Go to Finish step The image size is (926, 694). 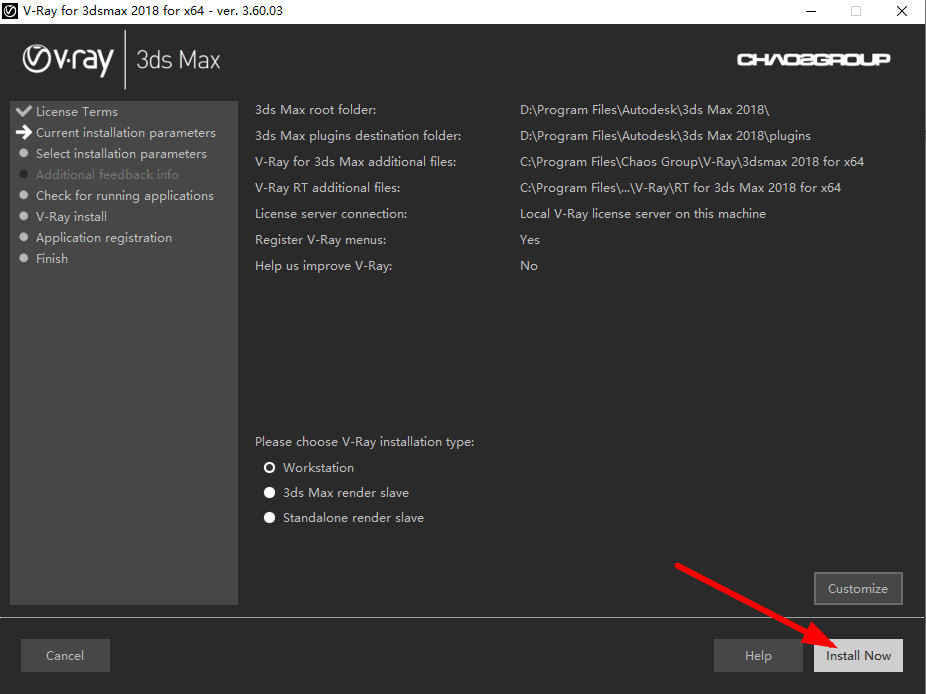point(52,259)
